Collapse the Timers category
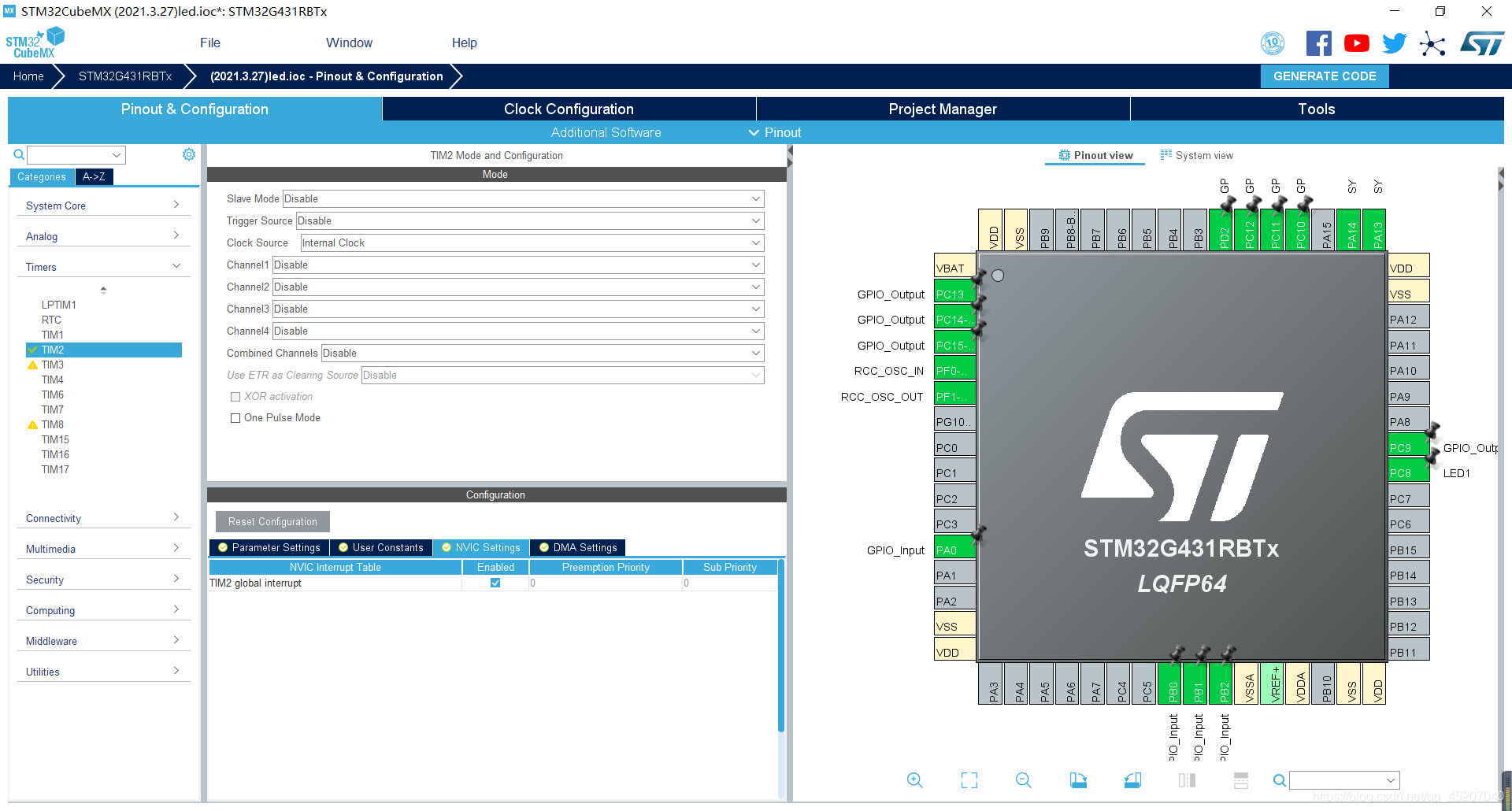Screen dimensions: 1512x811 pos(103,267)
